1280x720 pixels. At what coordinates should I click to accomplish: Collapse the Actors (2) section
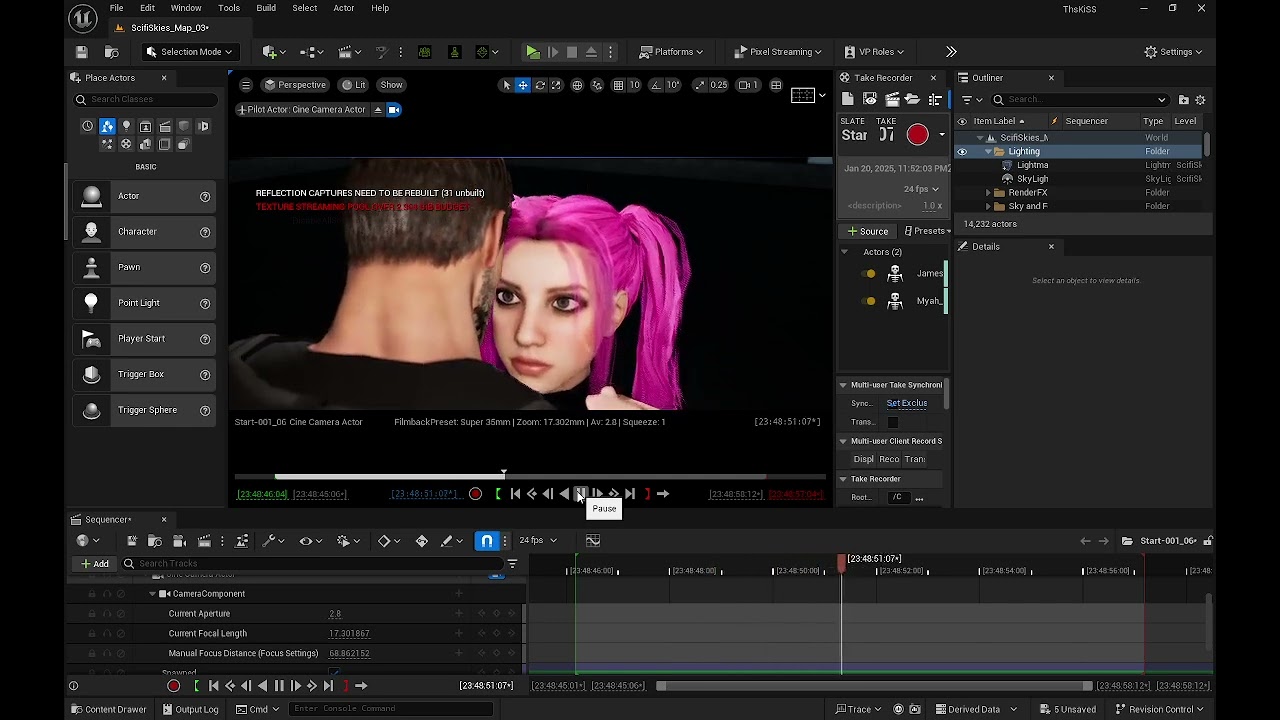click(844, 252)
